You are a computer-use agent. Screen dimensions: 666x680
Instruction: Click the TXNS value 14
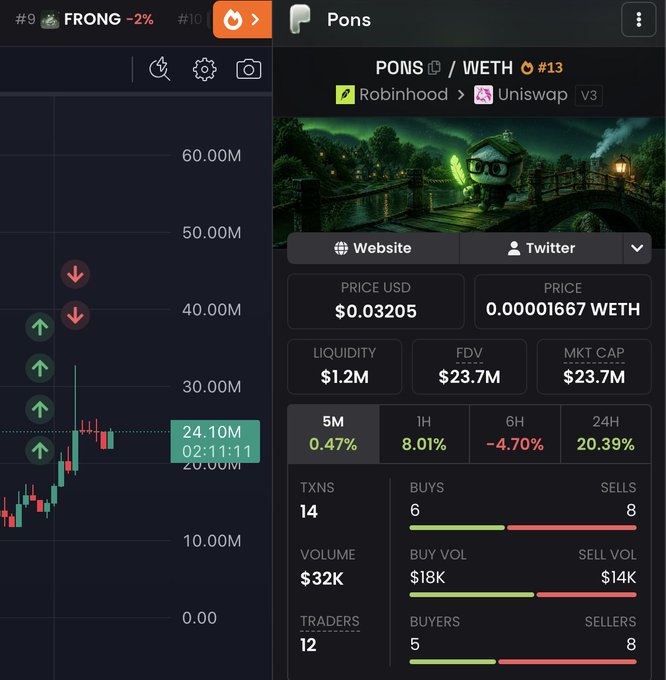tap(309, 511)
